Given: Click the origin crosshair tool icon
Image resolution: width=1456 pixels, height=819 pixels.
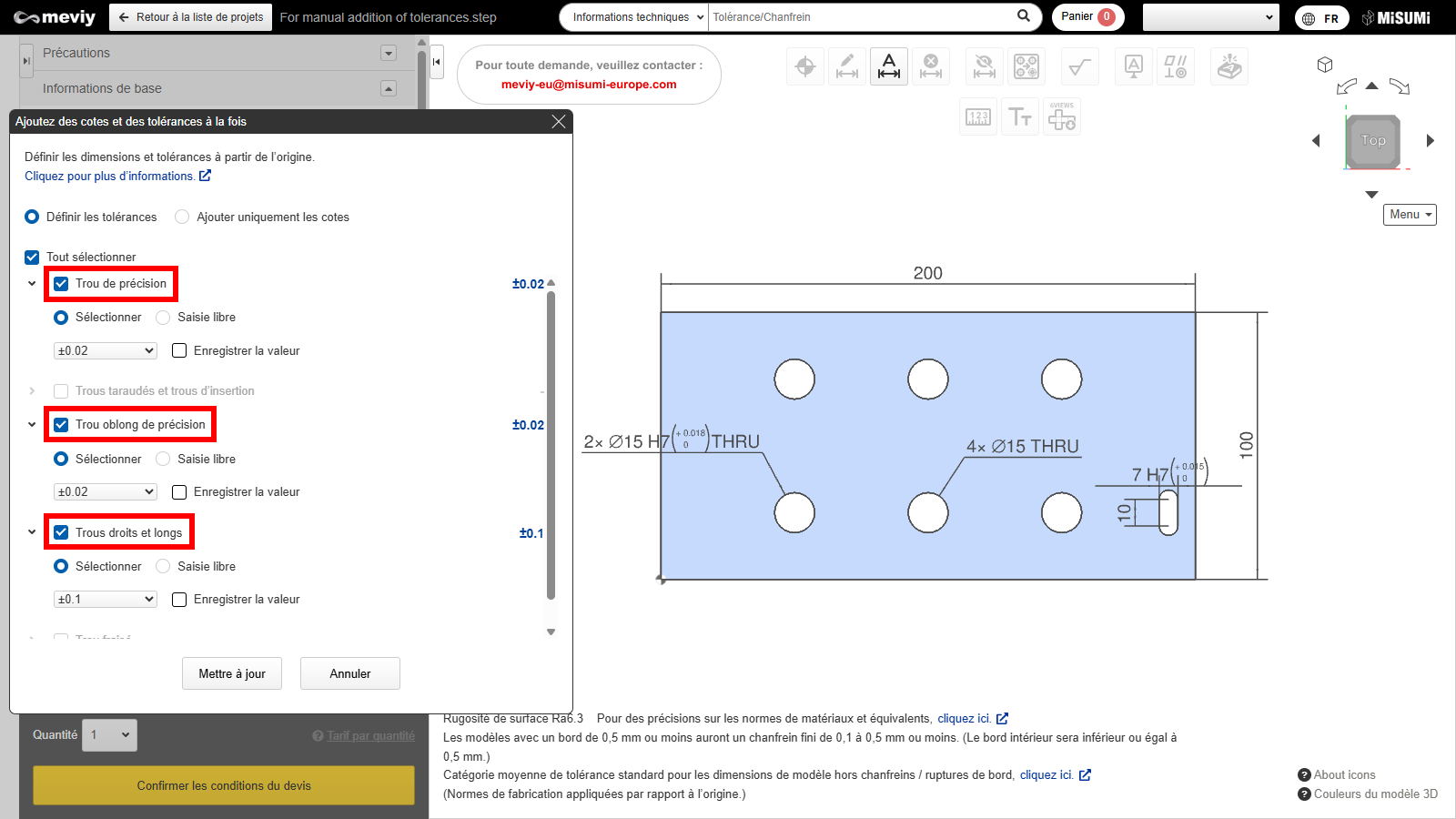Looking at the screenshot, I should (x=805, y=66).
